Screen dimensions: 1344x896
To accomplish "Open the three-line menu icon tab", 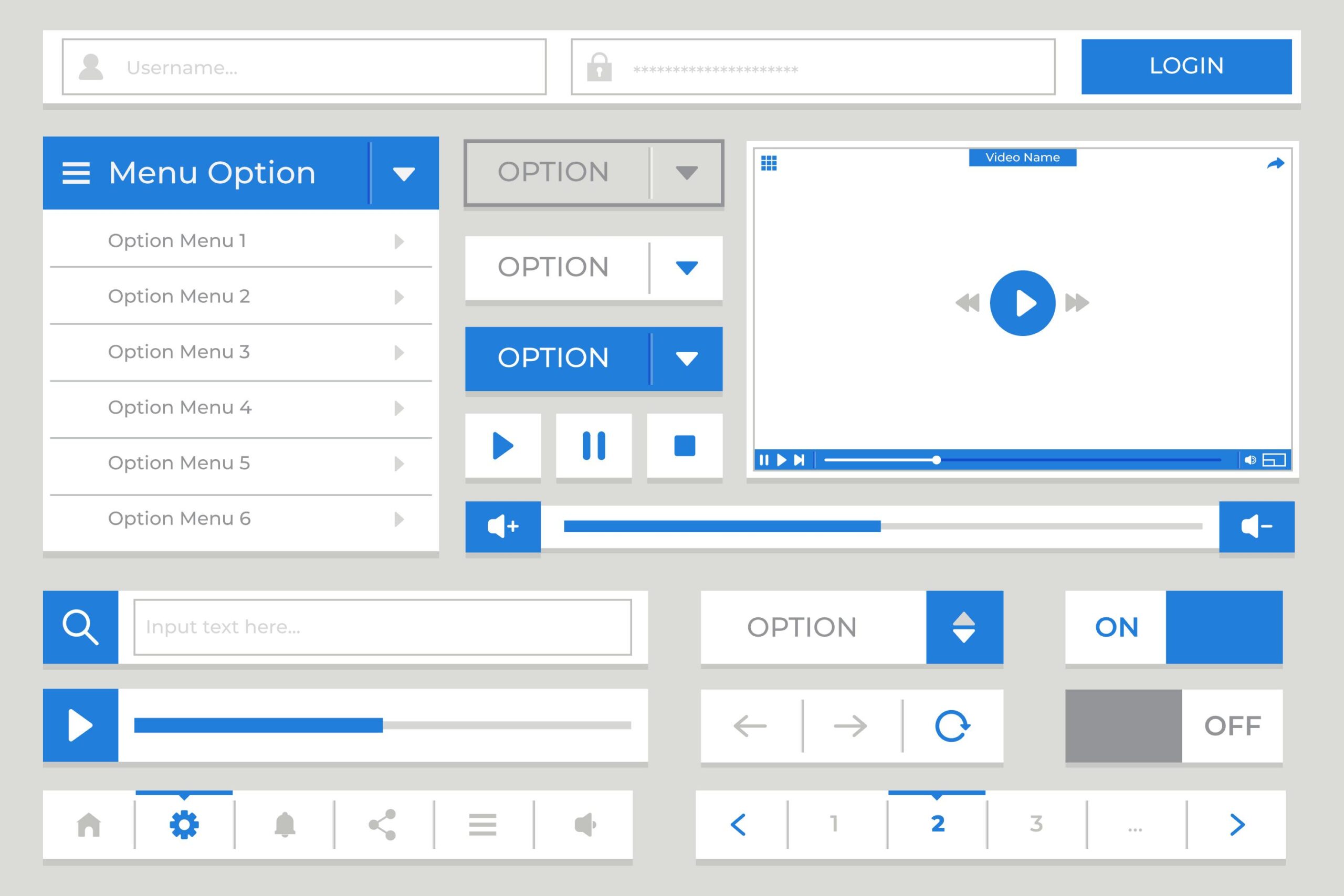I will 482,825.
